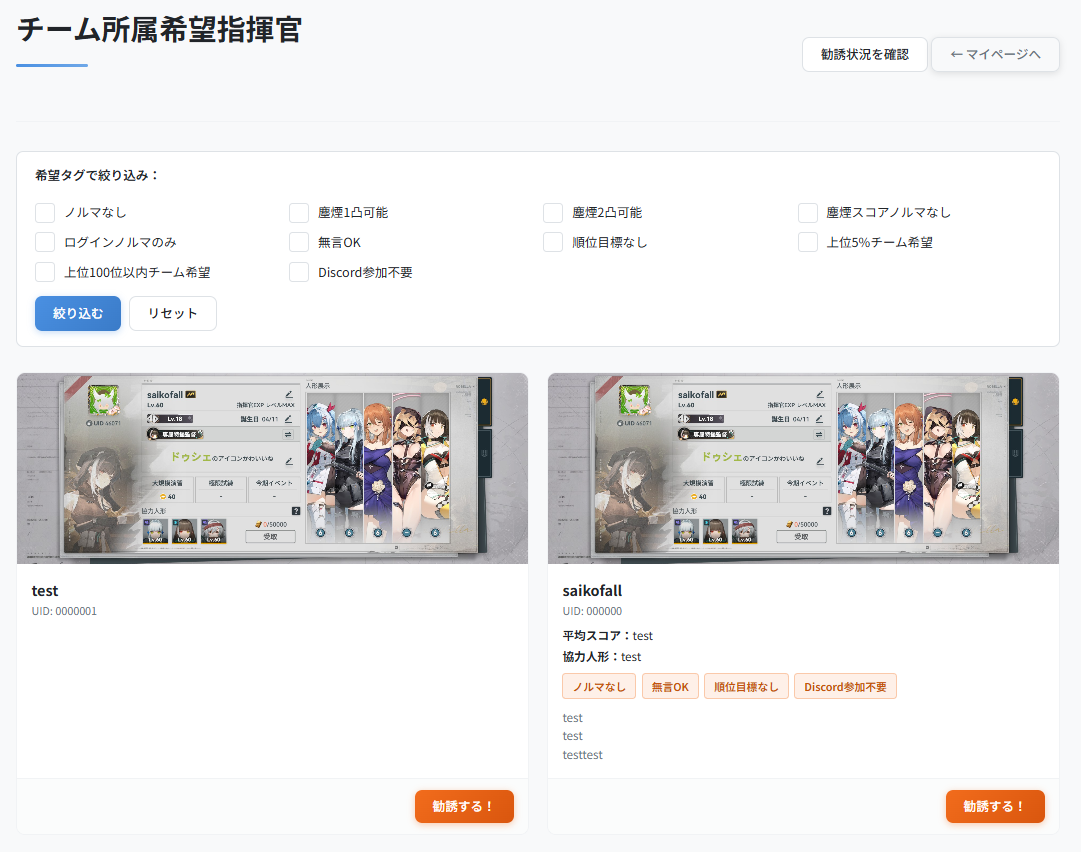
Task: Click the 無言OK tag on saikofall's card
Action: click(670, 687)
